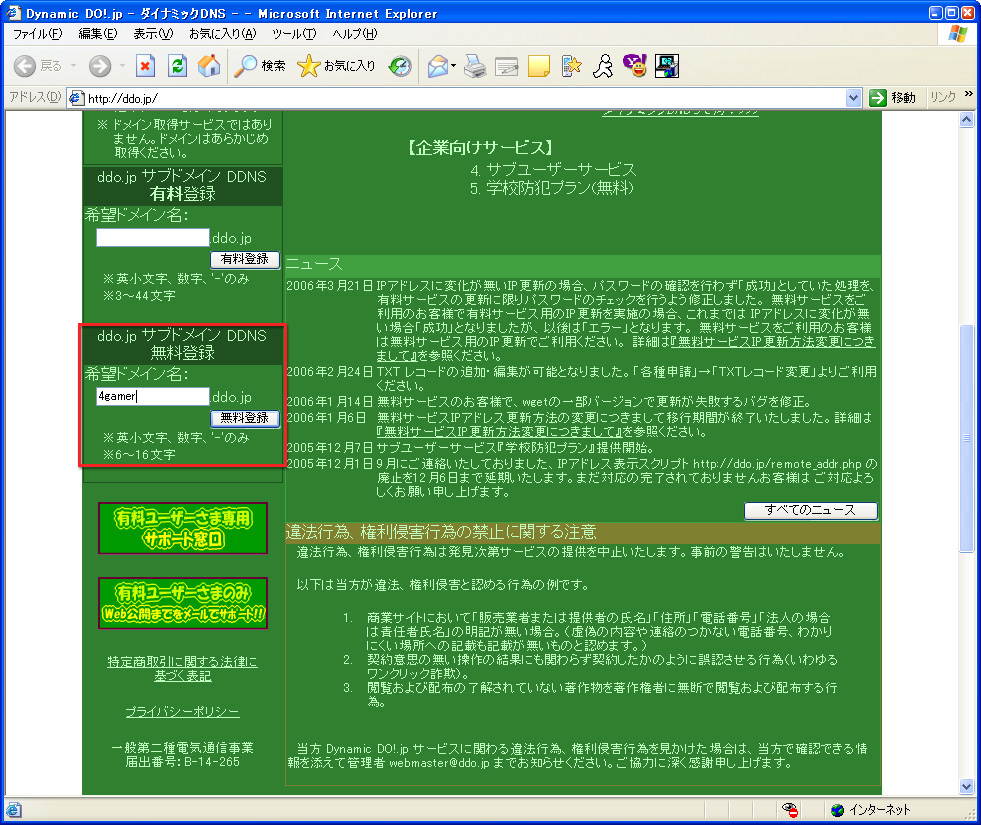
Task: Click the yellow note Discuss icon
Action: 539,66
